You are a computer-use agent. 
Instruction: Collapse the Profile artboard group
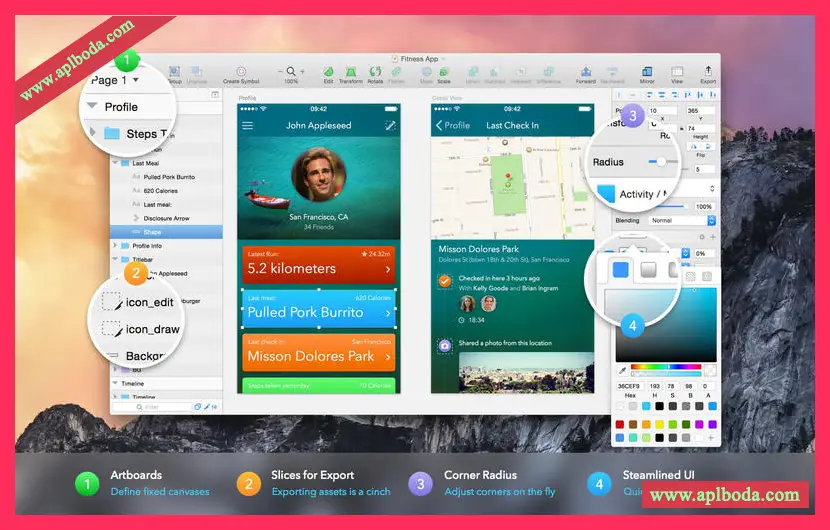click(x=92, y=106)
